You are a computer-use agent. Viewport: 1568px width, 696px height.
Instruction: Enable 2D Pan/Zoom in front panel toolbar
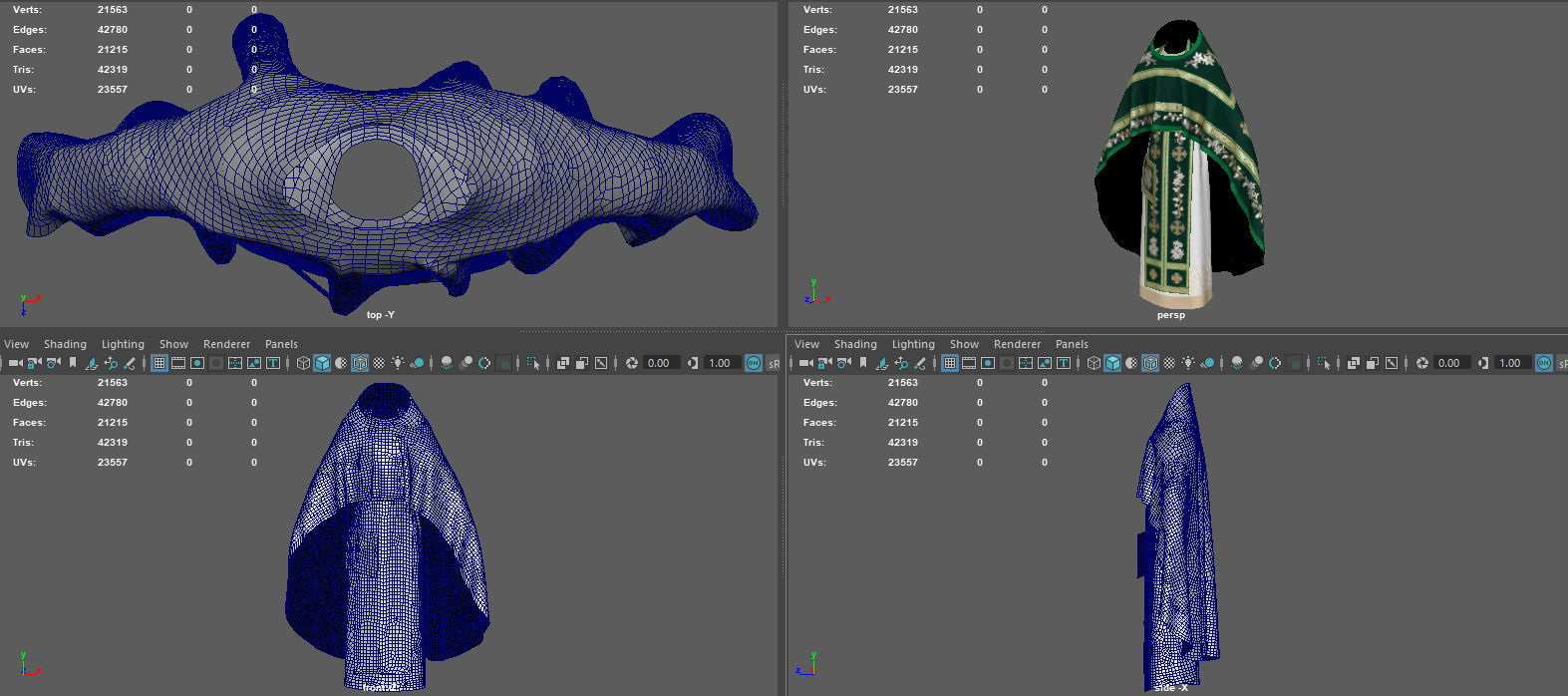[x=111, y=363]
